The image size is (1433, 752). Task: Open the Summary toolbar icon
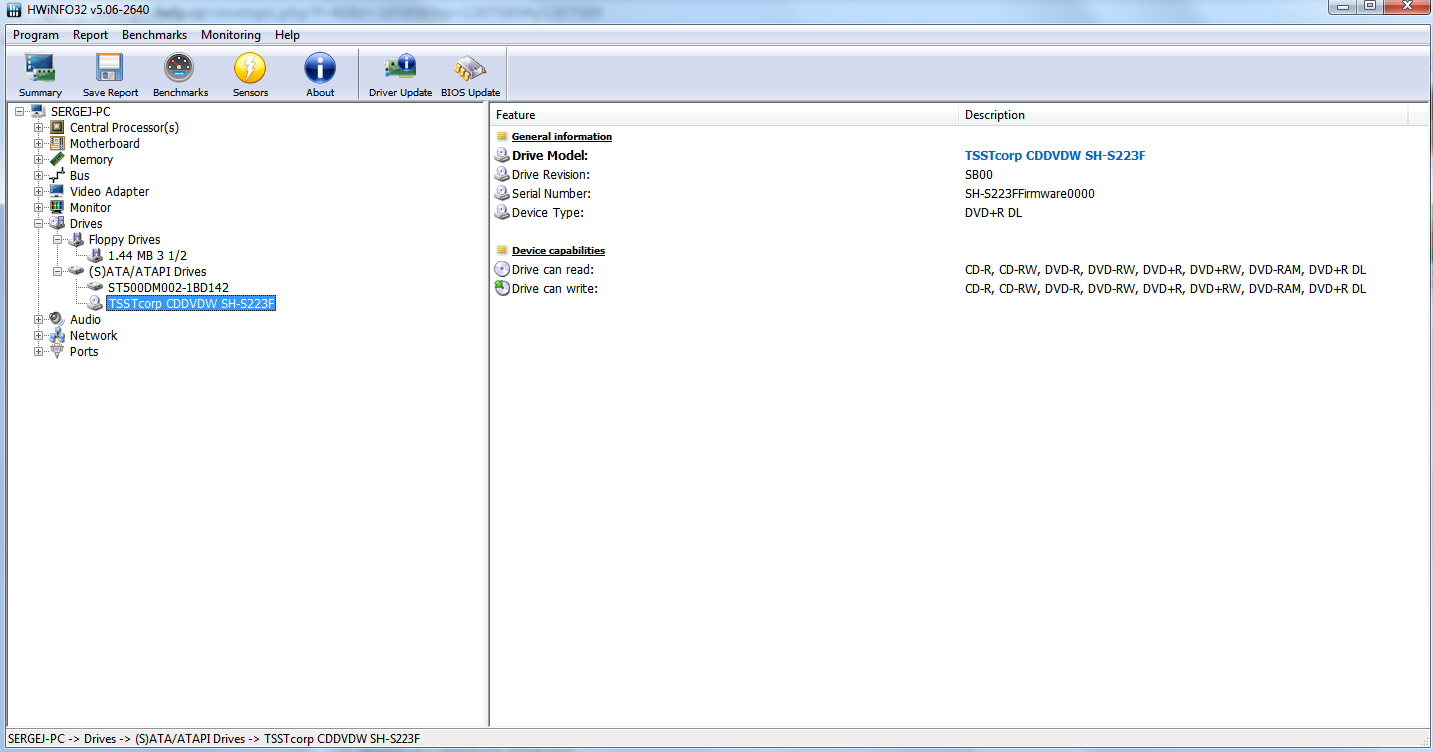pos(40,68)
